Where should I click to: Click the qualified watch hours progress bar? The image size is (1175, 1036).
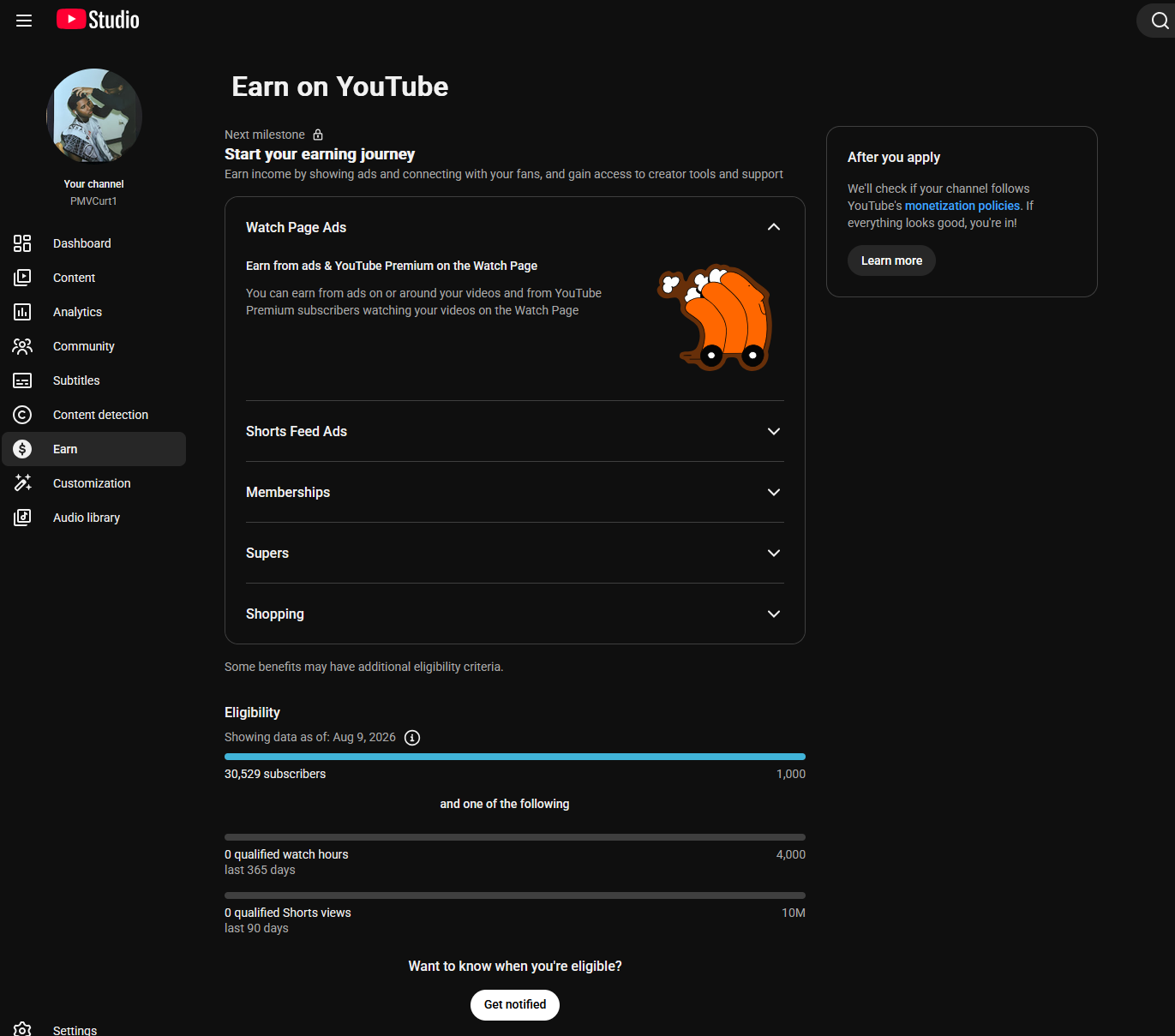pyautogui.click(x=515, y=837)
